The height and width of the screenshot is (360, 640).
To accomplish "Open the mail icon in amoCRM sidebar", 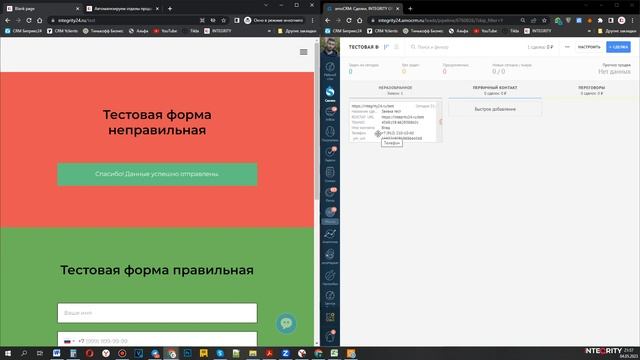I will [x=330, y=194].
